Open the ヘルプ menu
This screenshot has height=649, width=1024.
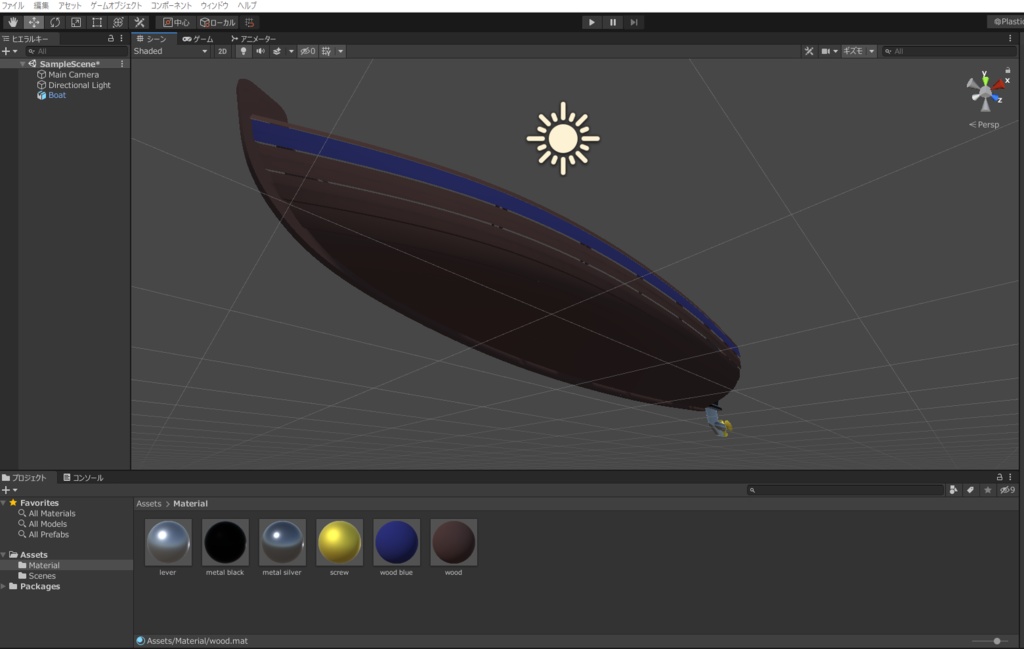click(x=247, y=5)
